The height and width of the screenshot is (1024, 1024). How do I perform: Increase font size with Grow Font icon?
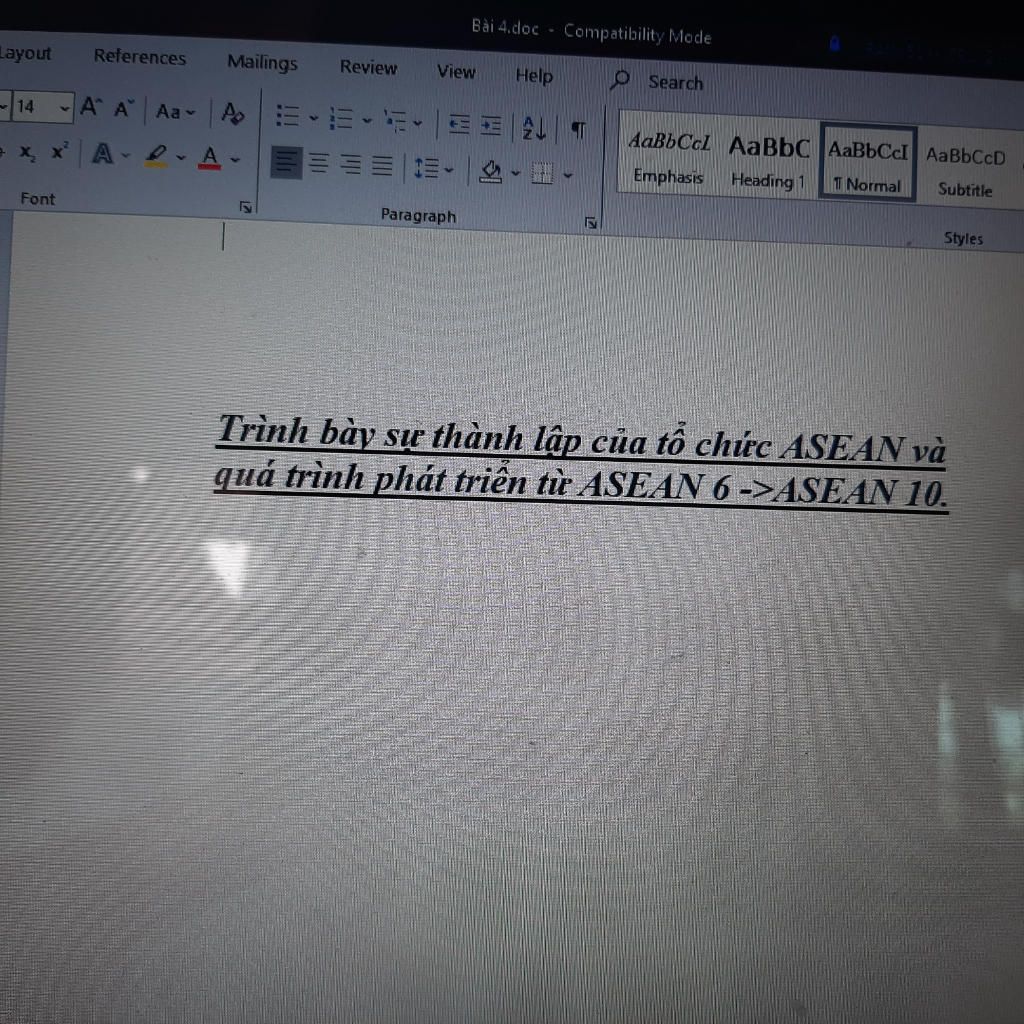91,107
